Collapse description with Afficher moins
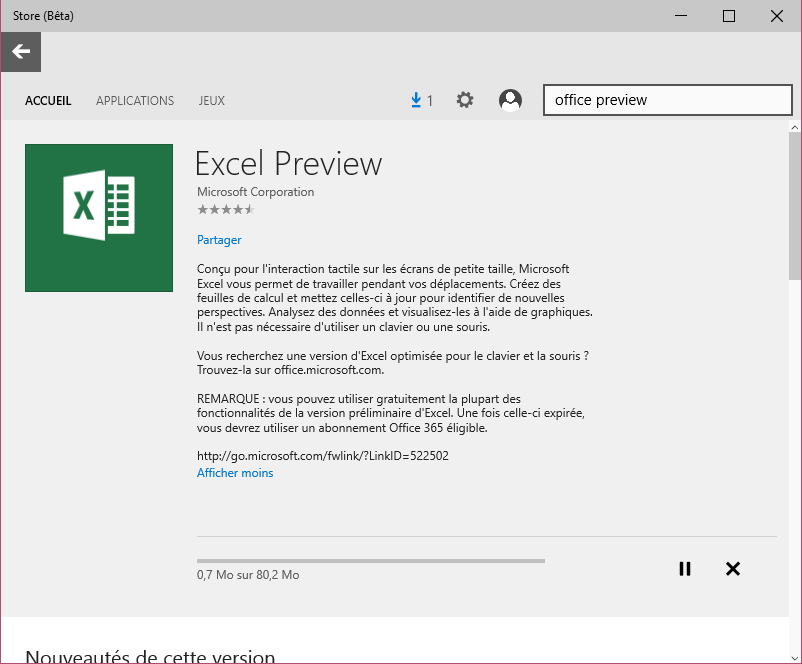The width and height of the screenshot is (802, 664). pos(235,473)
